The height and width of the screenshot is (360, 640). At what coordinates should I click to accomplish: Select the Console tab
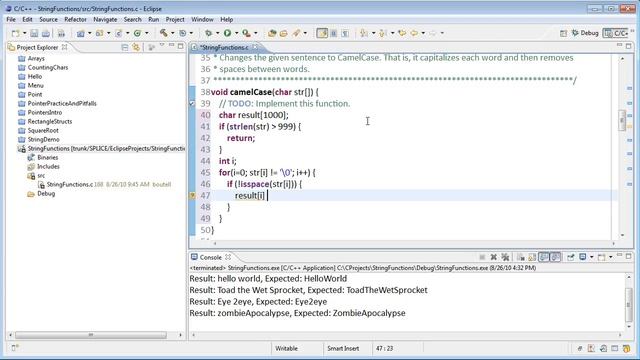pos(211,257)
